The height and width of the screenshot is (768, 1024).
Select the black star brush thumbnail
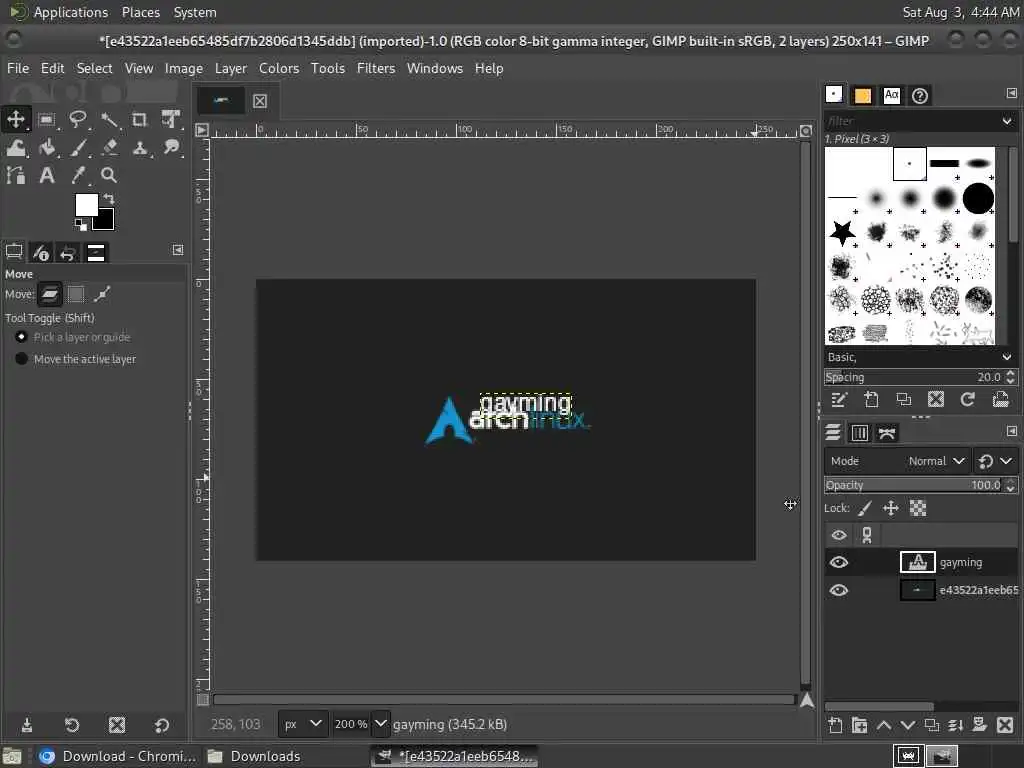pos(842,232)
